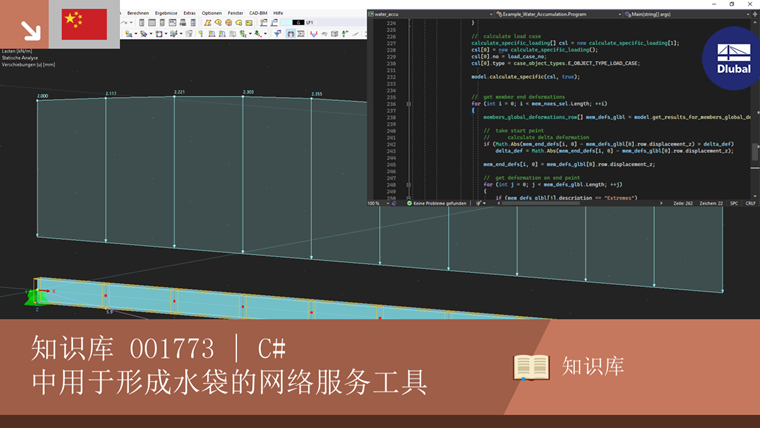Click the green-red support toolbar icon
The height and width of the screenshot is (428, 760).
click(x=258, y=34)
